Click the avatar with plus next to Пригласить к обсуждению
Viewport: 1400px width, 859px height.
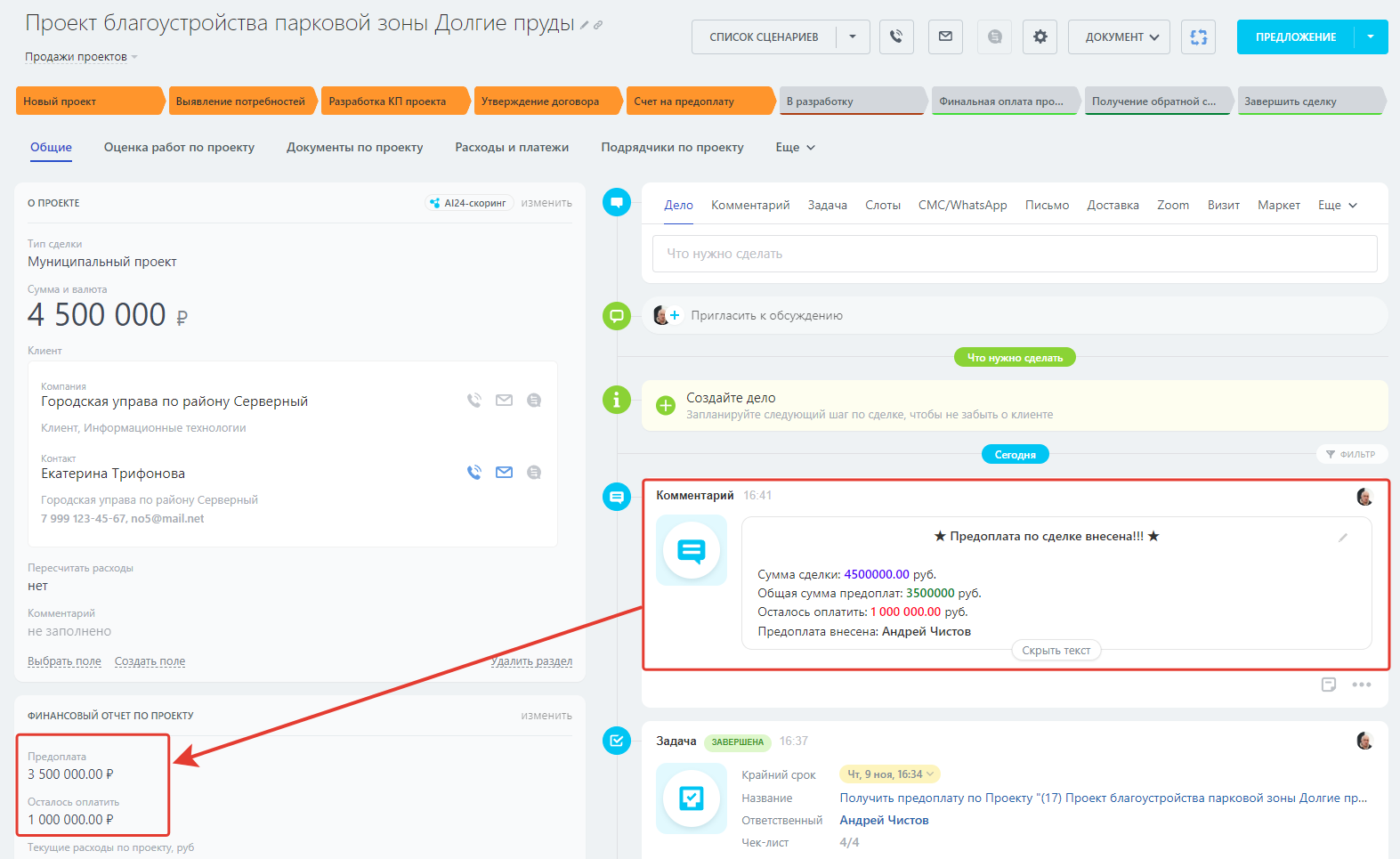coord(667,315)
